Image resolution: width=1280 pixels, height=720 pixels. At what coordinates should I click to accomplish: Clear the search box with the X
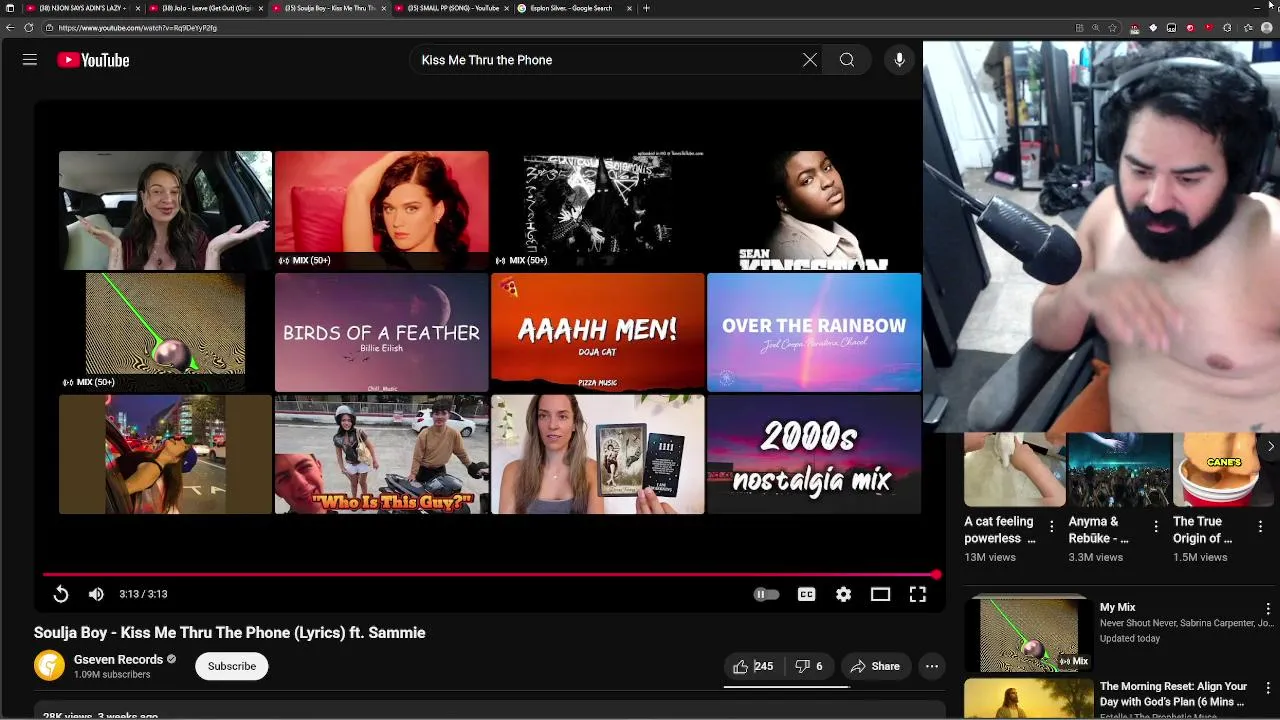pos(810,60)
